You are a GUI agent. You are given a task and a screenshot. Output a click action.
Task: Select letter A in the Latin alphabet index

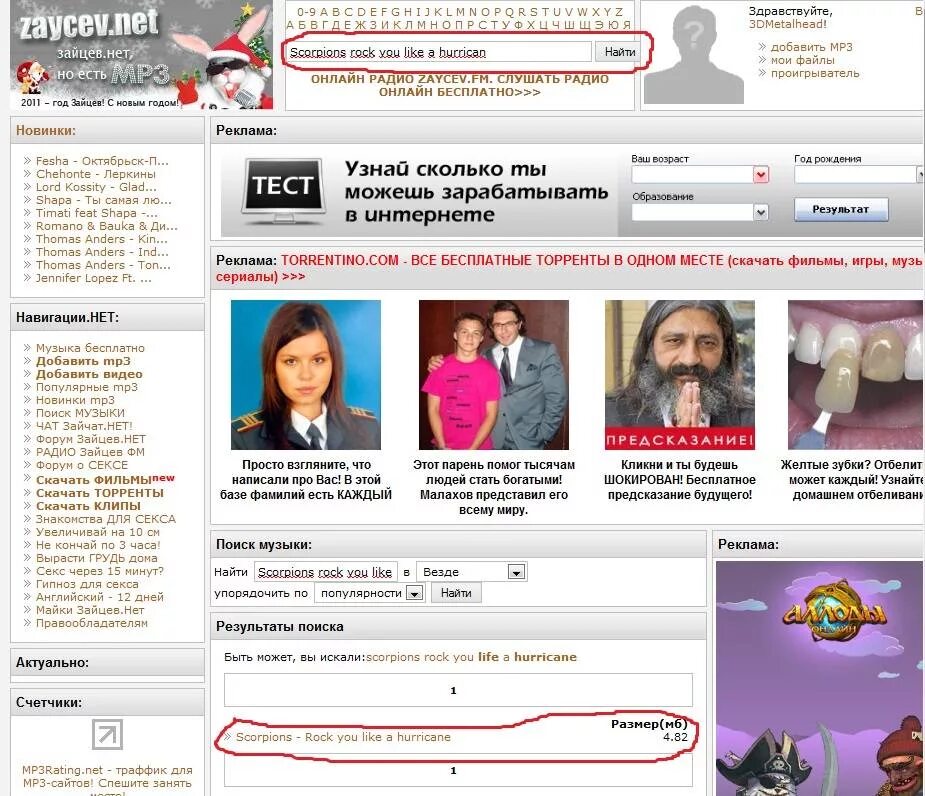coord(323,12)
